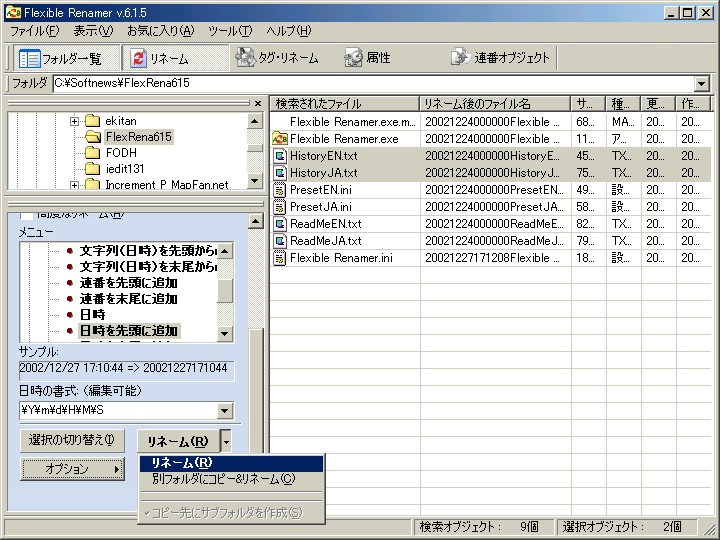Select 連番を末尾に追加 in the menu tree
Image resolution: width=720 pixels, height=540 pixels.
(129, 299)
